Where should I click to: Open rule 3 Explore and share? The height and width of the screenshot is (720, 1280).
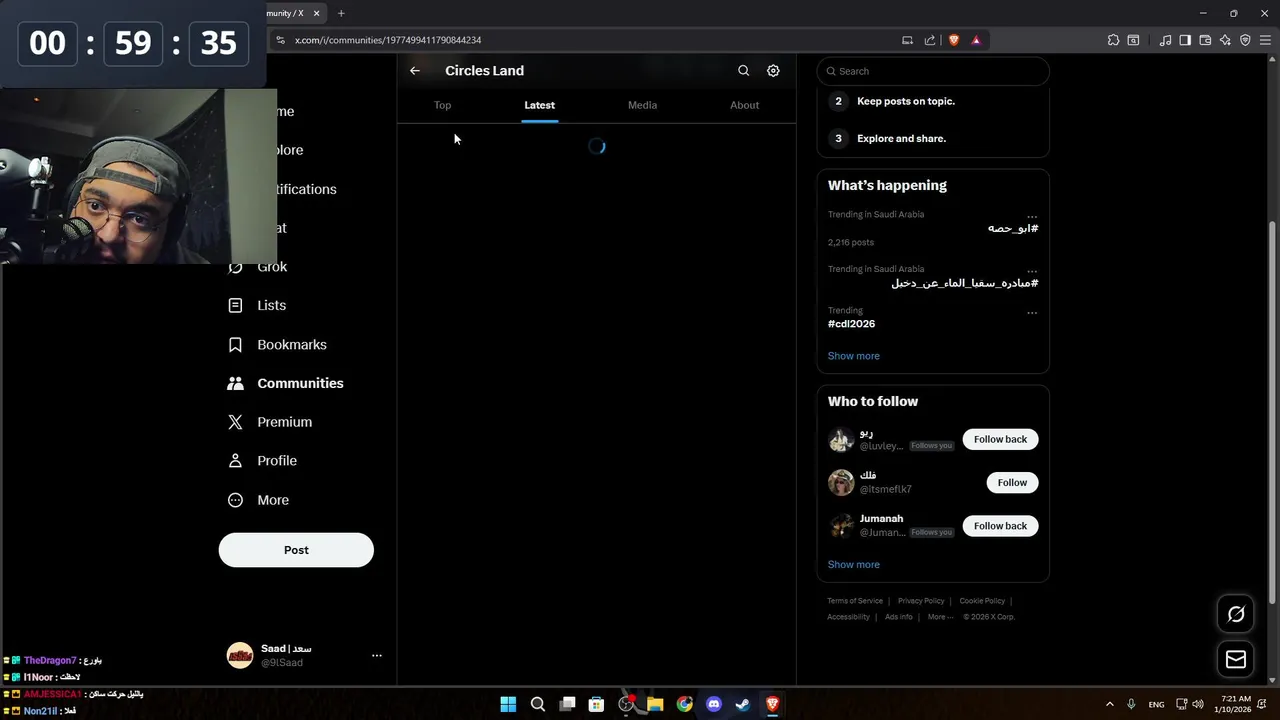[901, 139]
